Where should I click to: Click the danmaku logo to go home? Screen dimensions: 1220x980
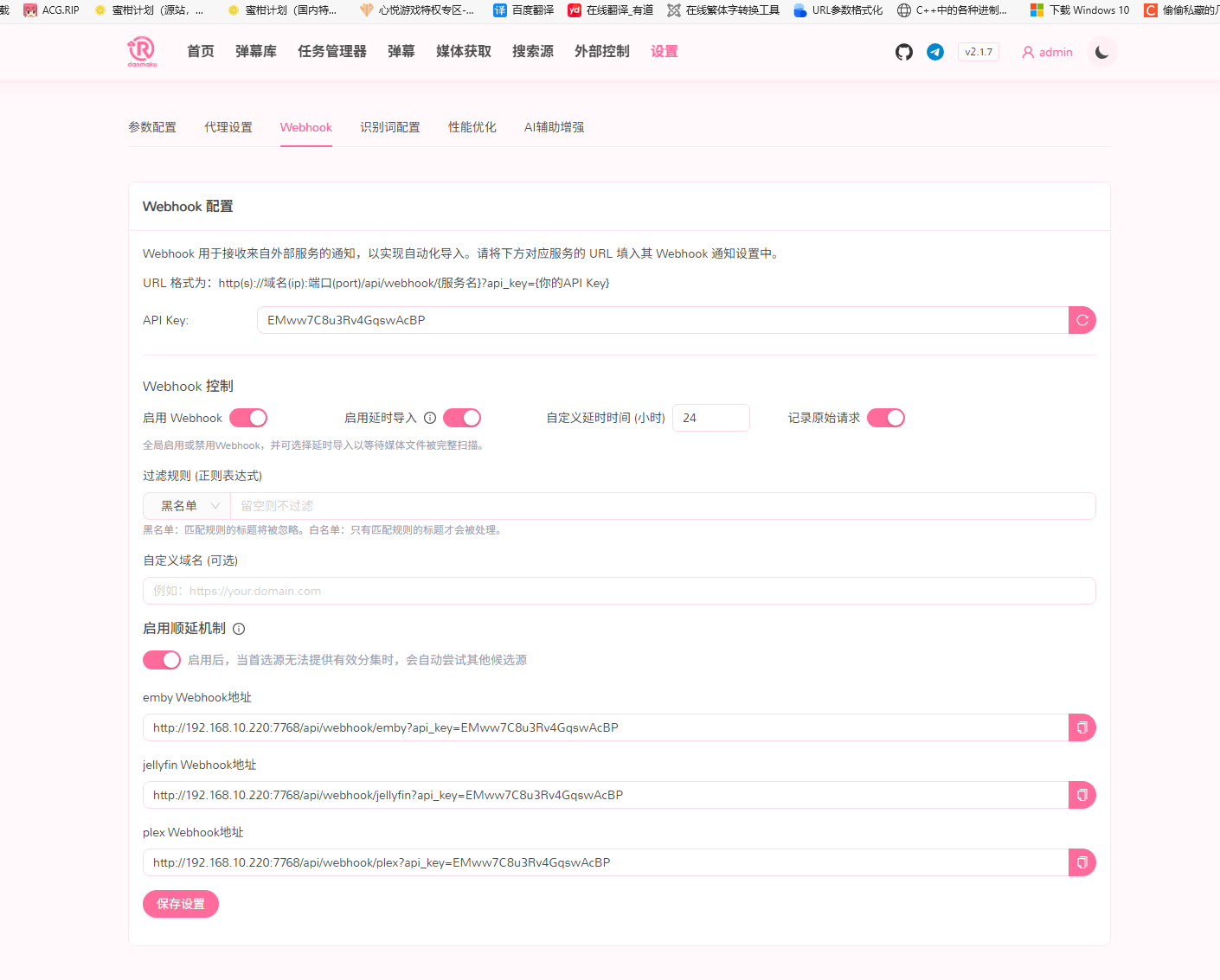click(143, 51)
